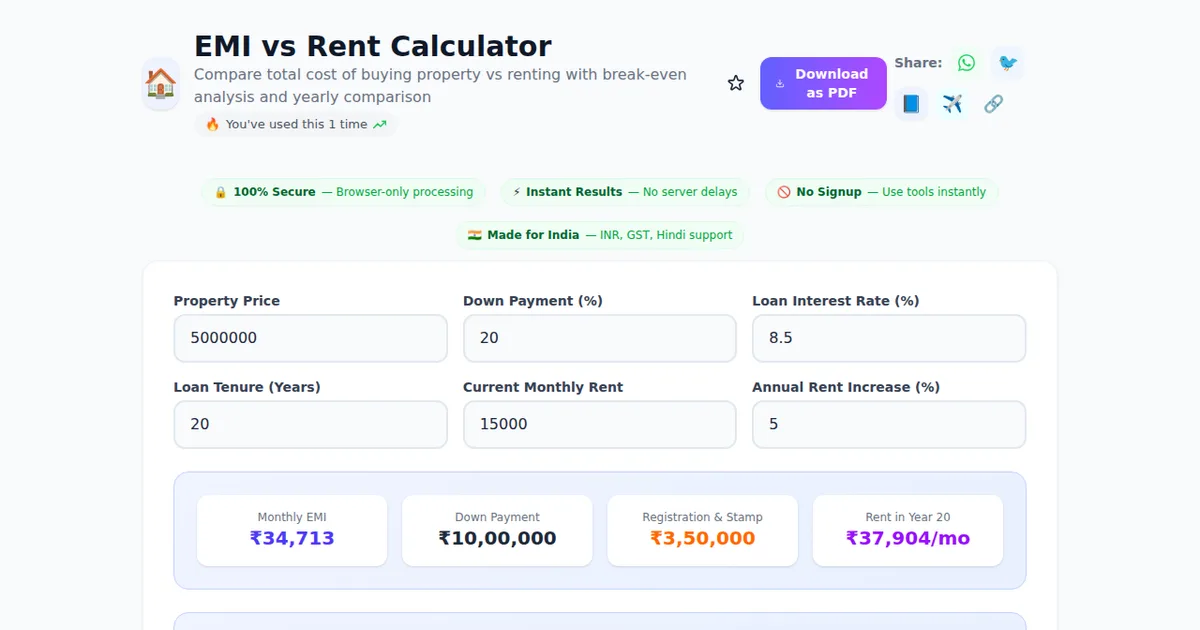
Task: Click the blue book share icon
Action: (911, 104)
